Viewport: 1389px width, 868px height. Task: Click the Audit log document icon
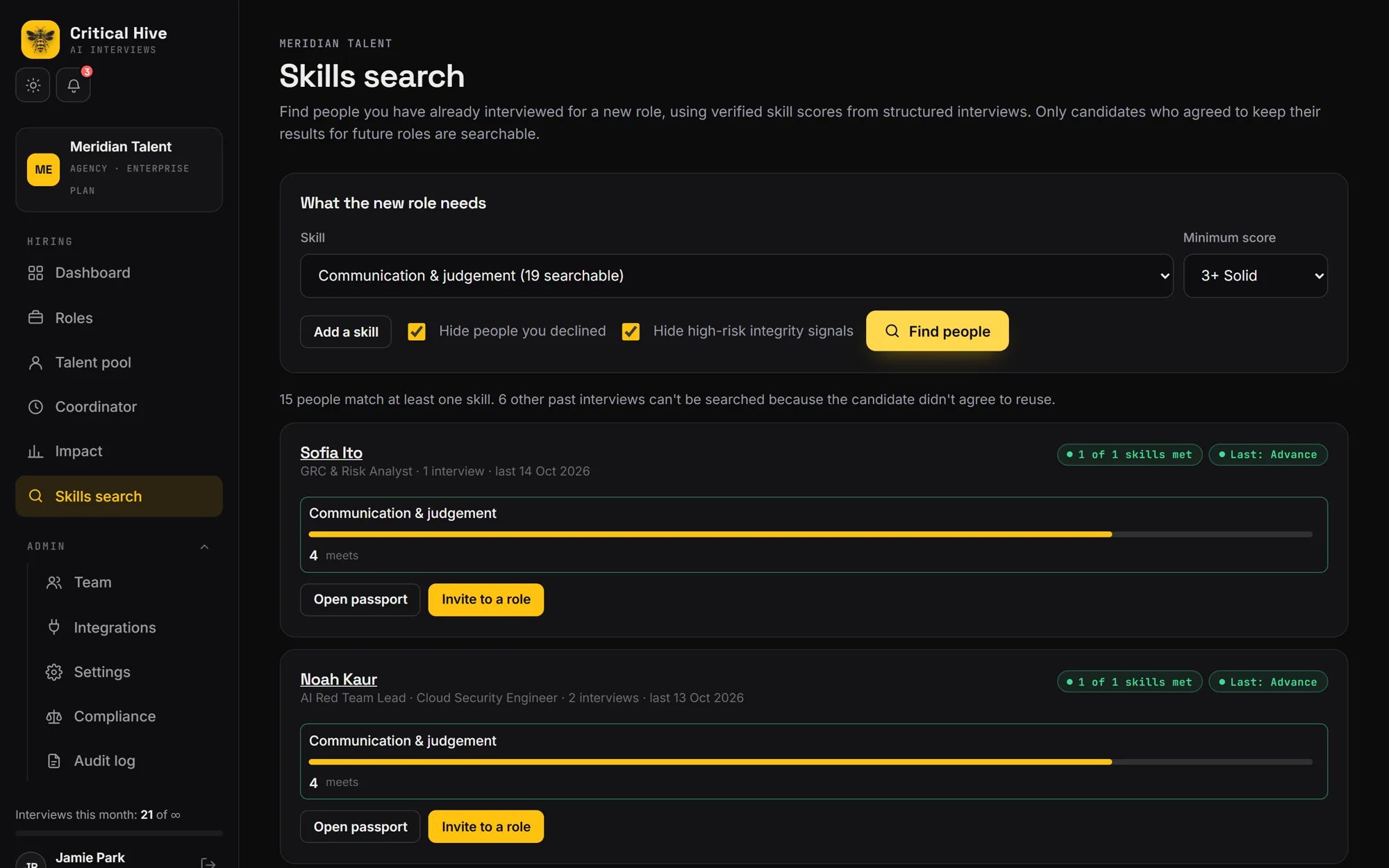[54, 761]
